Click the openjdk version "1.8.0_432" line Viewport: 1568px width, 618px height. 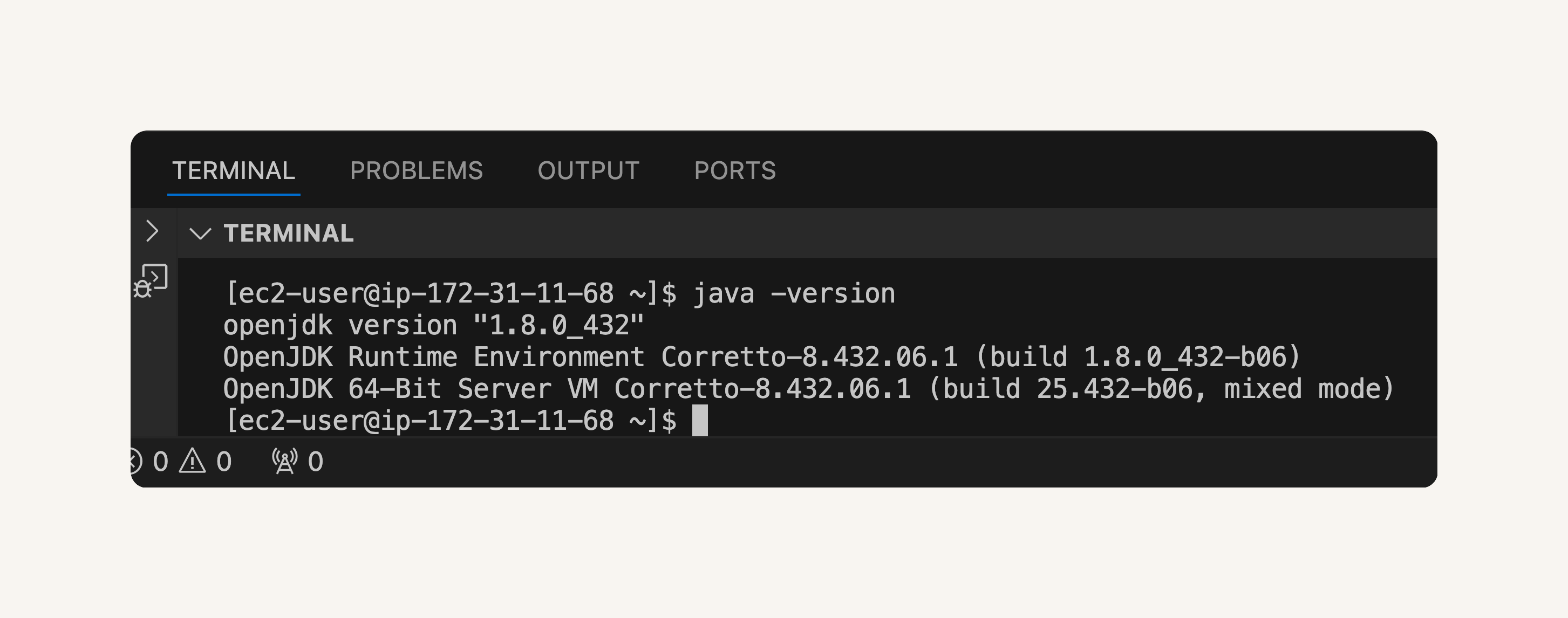click(x=433, y=325)
